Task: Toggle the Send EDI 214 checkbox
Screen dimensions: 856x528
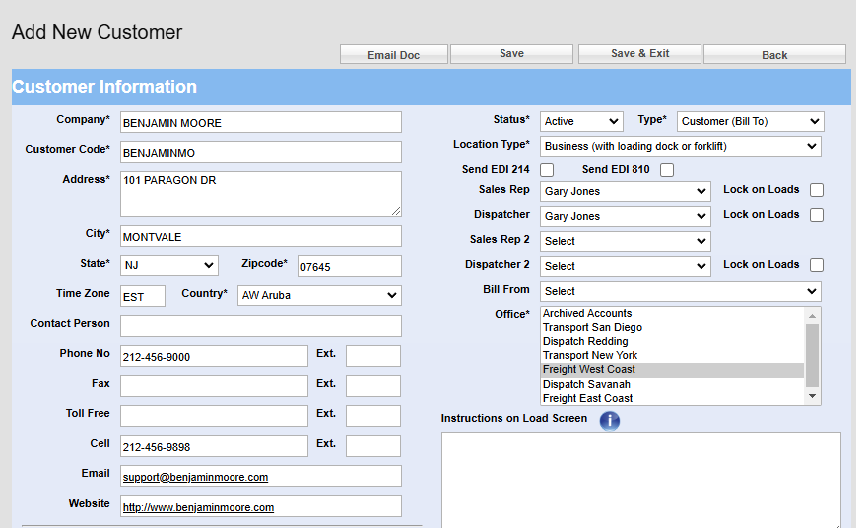Action: click(x=547, y=170)
